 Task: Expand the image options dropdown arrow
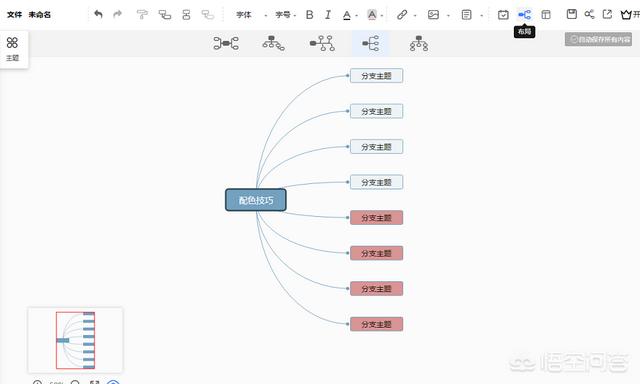(448, 16)
